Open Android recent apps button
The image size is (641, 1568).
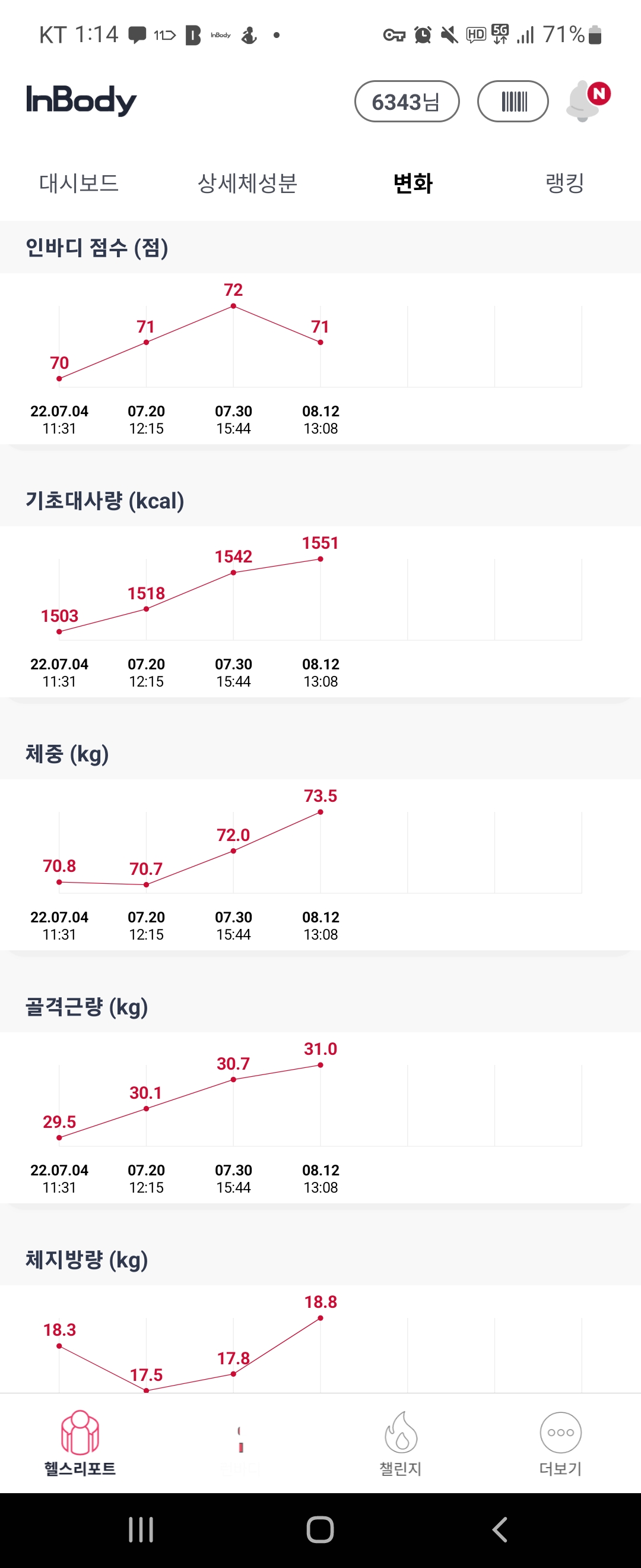[141, 1529]
